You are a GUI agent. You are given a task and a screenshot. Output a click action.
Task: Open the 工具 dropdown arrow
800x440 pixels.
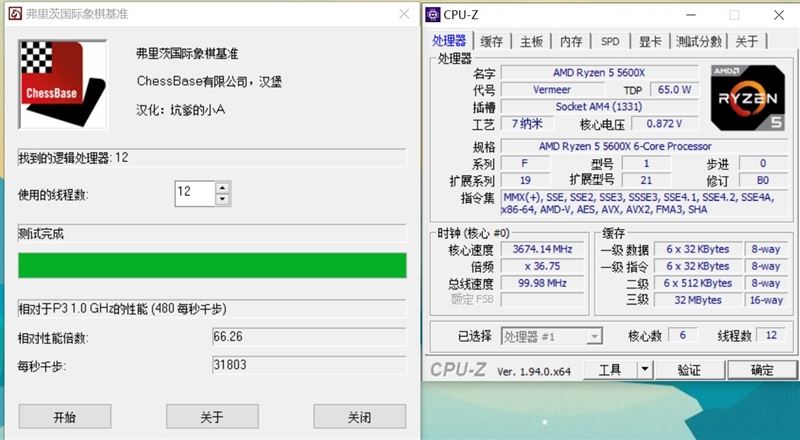(x=645, y=370)
